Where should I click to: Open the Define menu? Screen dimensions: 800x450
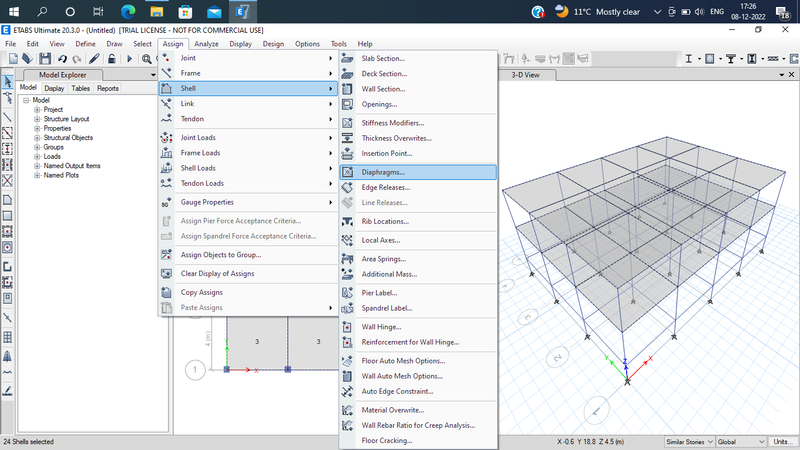click(85, 44)
